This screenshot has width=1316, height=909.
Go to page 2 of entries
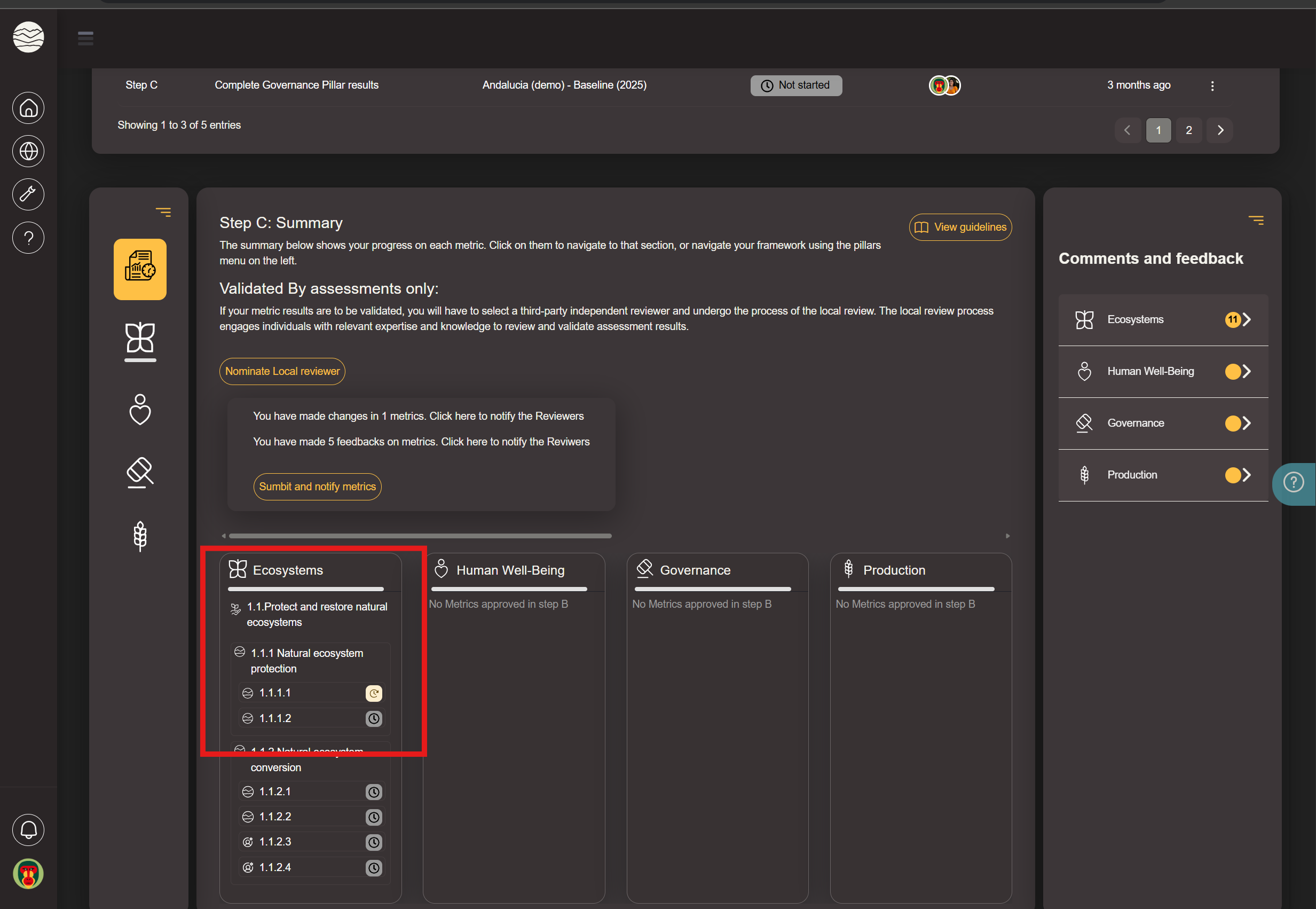tap(1188, 130)
